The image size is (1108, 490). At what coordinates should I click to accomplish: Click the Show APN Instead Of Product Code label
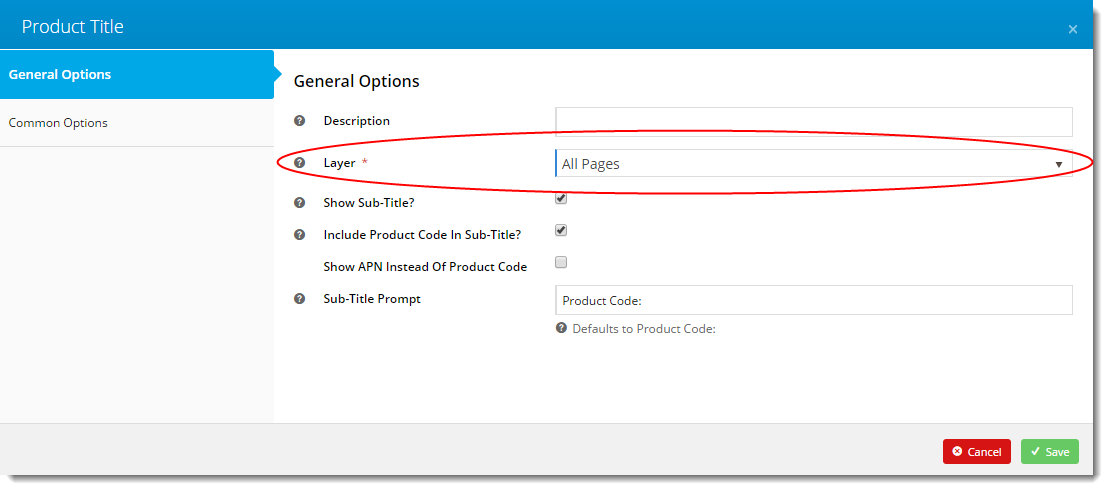(x=425, y=267)
